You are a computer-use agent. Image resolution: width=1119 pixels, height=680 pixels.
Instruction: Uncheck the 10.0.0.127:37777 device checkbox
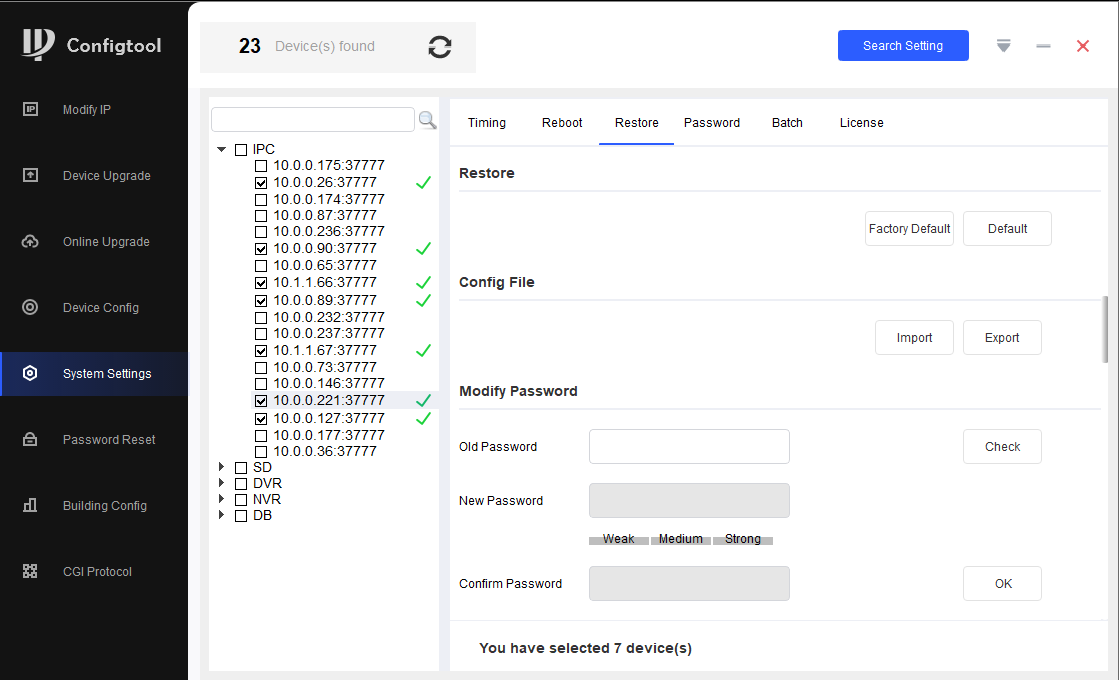(x=261, y=419)
